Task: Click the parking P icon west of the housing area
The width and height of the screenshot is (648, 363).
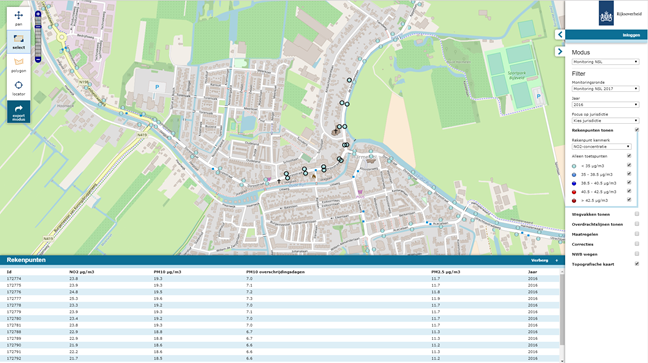Action: [157, 87]
